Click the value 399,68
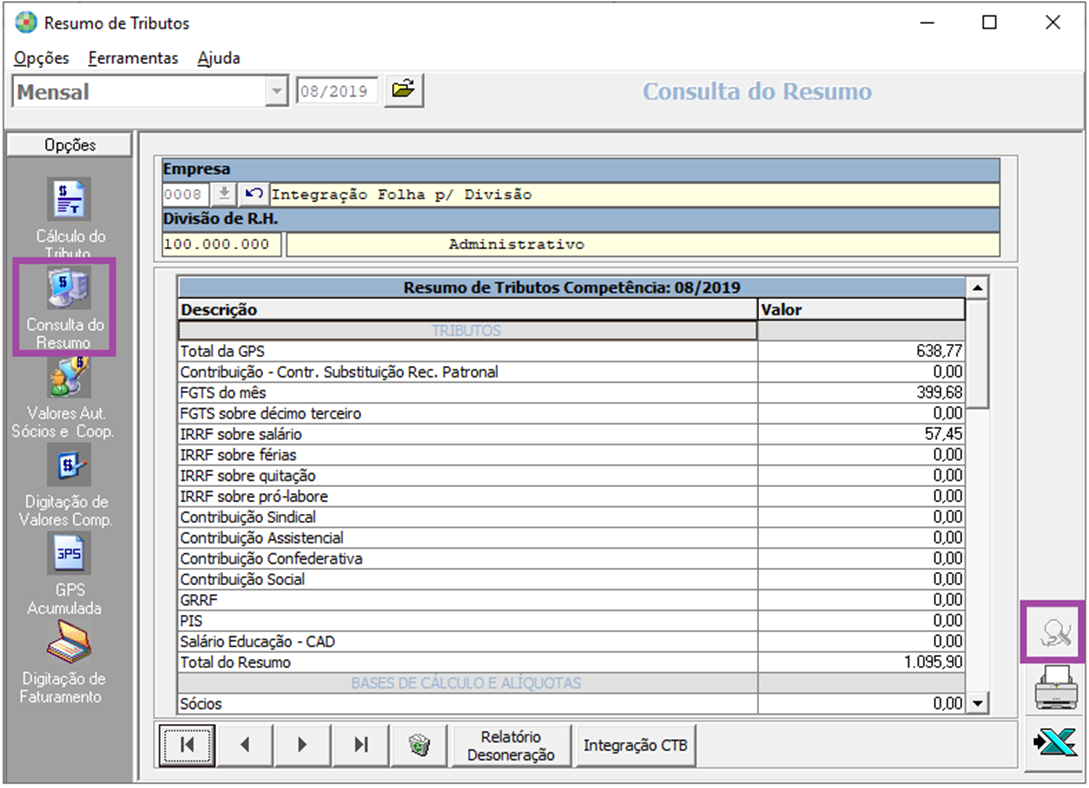Viewport: 1089px width, 788px height. pyautogui.click(x=939, y=393)
